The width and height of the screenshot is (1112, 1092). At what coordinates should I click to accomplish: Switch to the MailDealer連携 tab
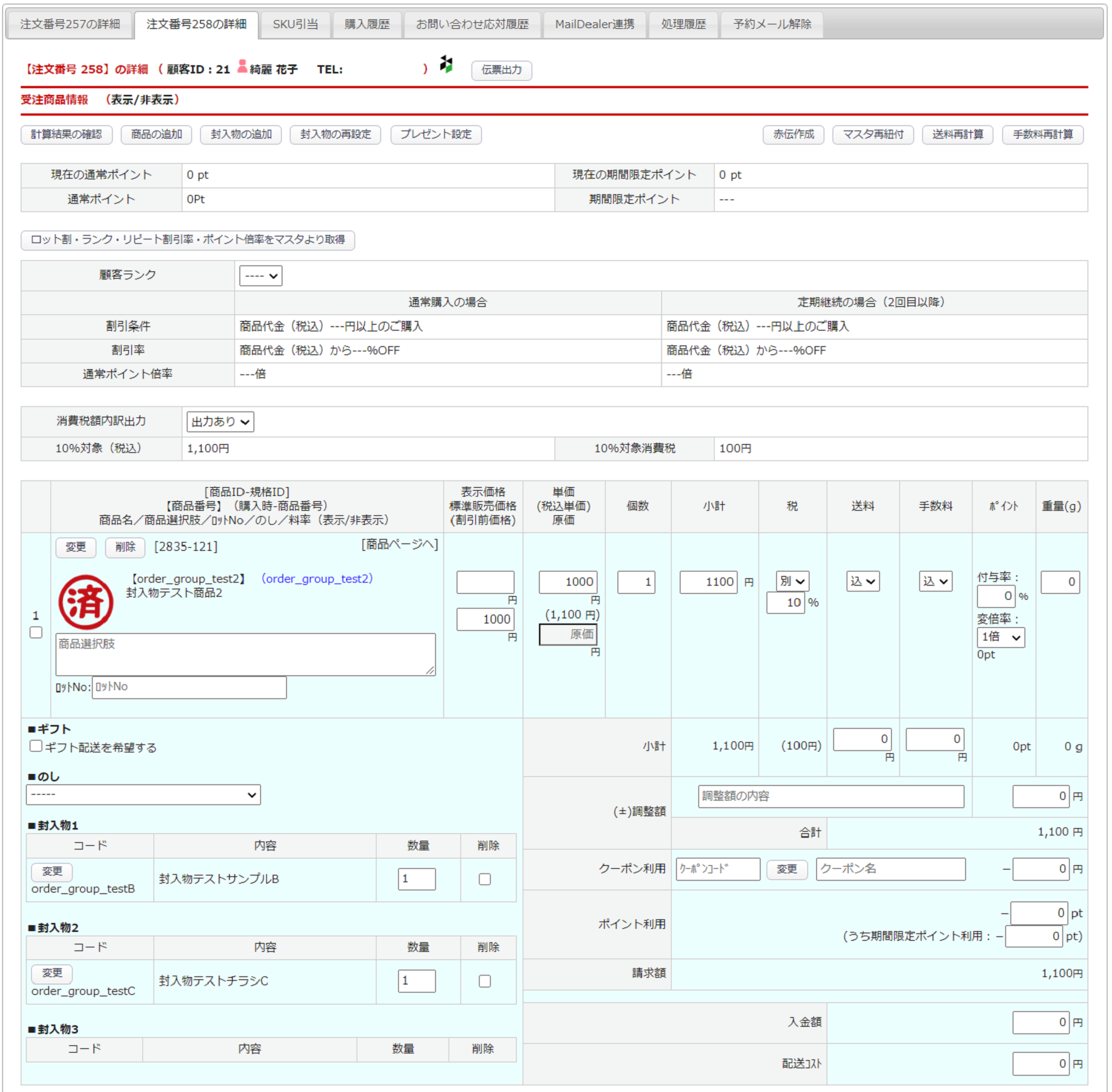point(595,24)
